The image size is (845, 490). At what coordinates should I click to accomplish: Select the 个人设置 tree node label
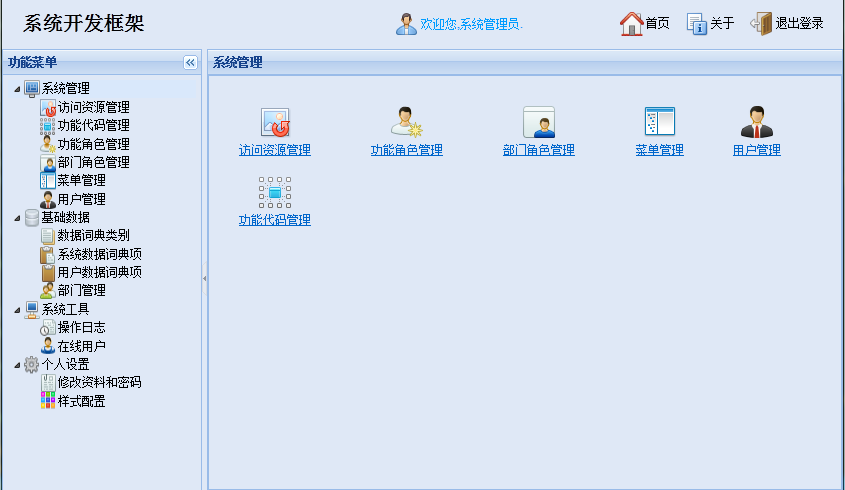65,364
